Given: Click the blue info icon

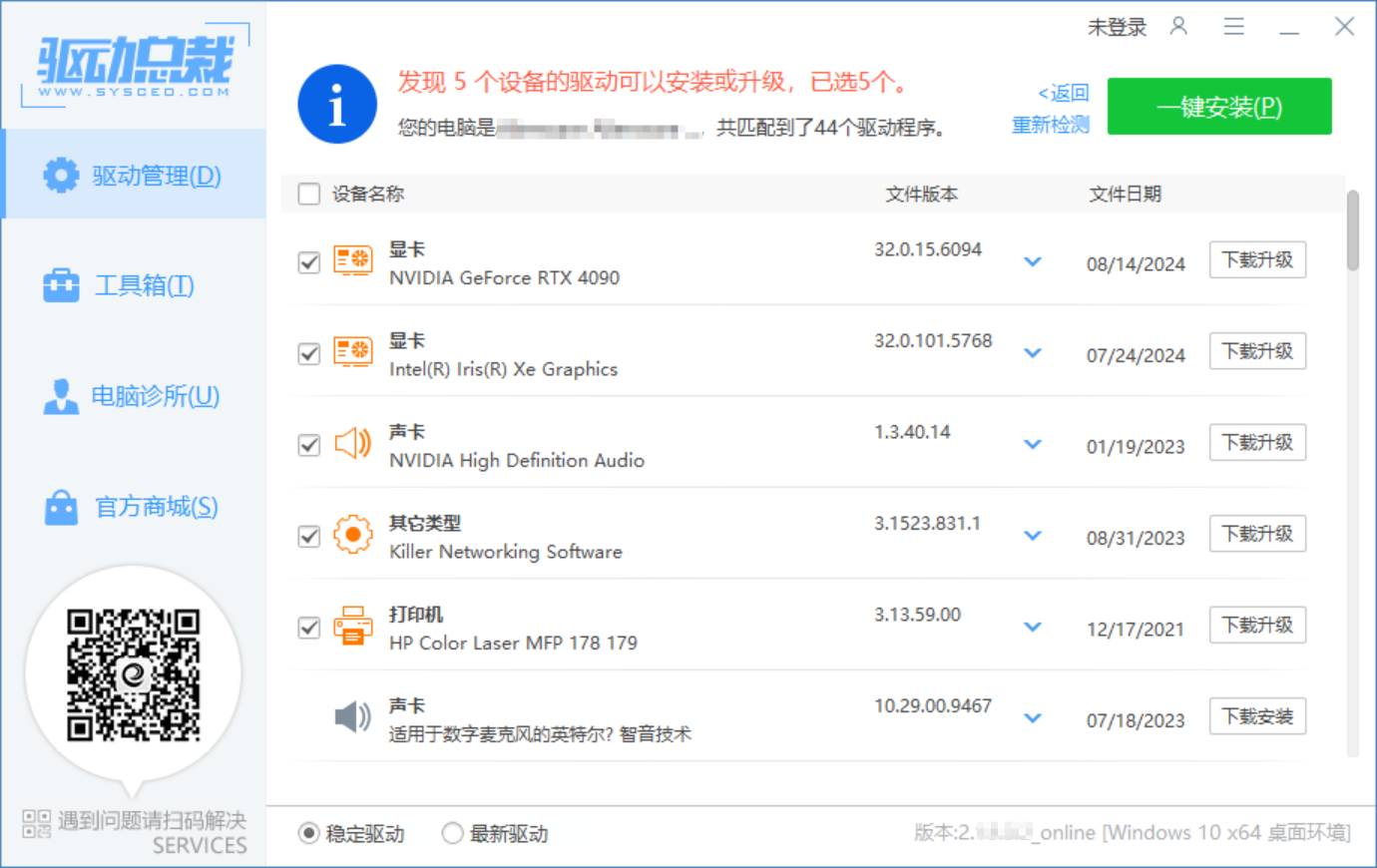Looking at the screenshot, I should 337,105.
